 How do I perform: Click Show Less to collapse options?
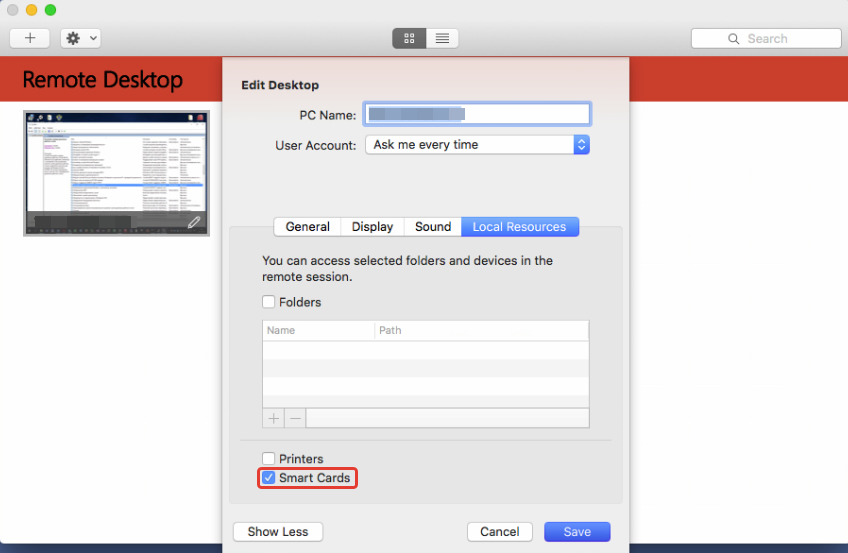pyautogui.click(x=278, y=532)
